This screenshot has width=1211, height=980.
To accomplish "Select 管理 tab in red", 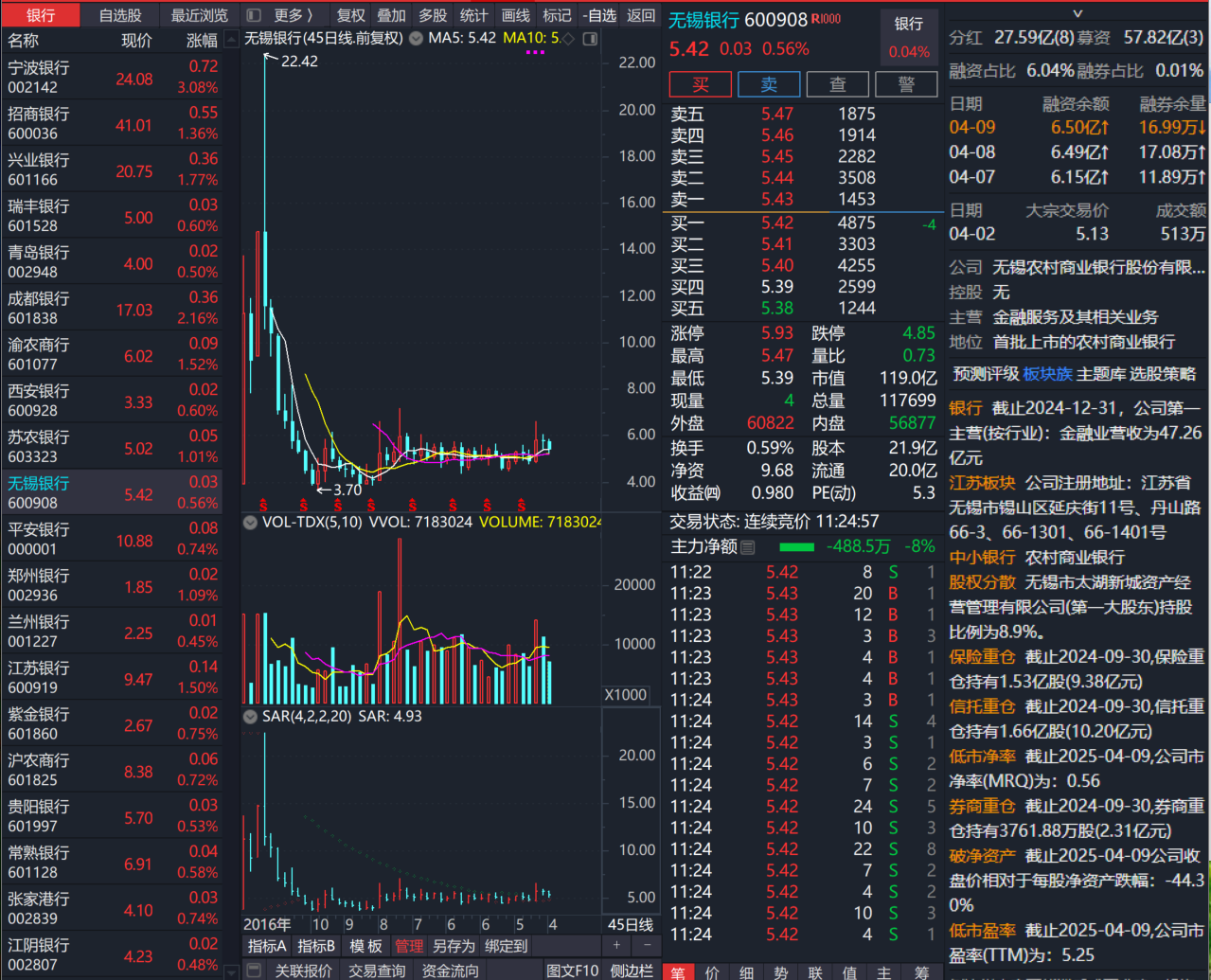I will pyautogui.click(x=409, y=946).
